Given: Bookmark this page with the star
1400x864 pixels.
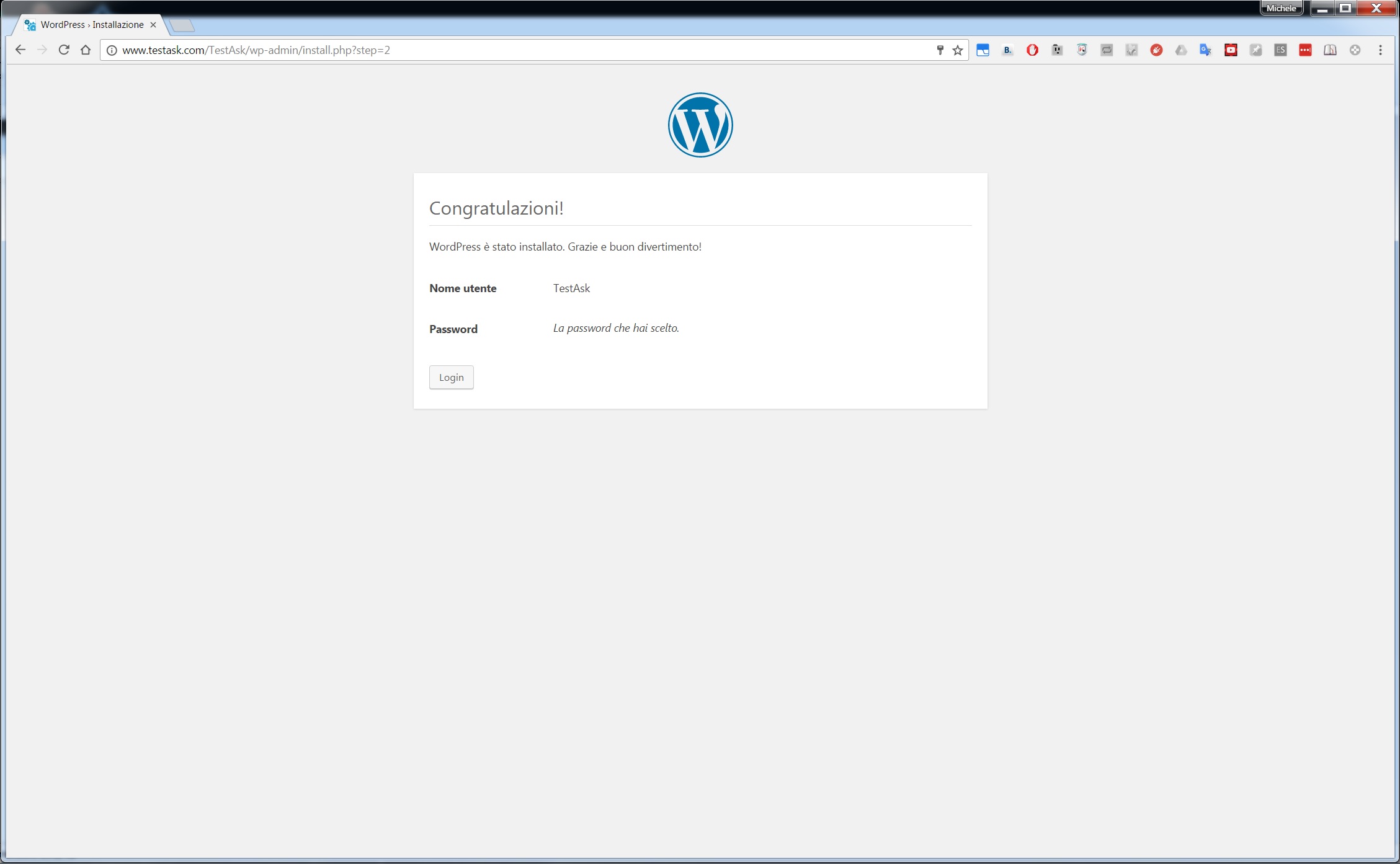Looking at the screenshot, I should click(958, 50).
